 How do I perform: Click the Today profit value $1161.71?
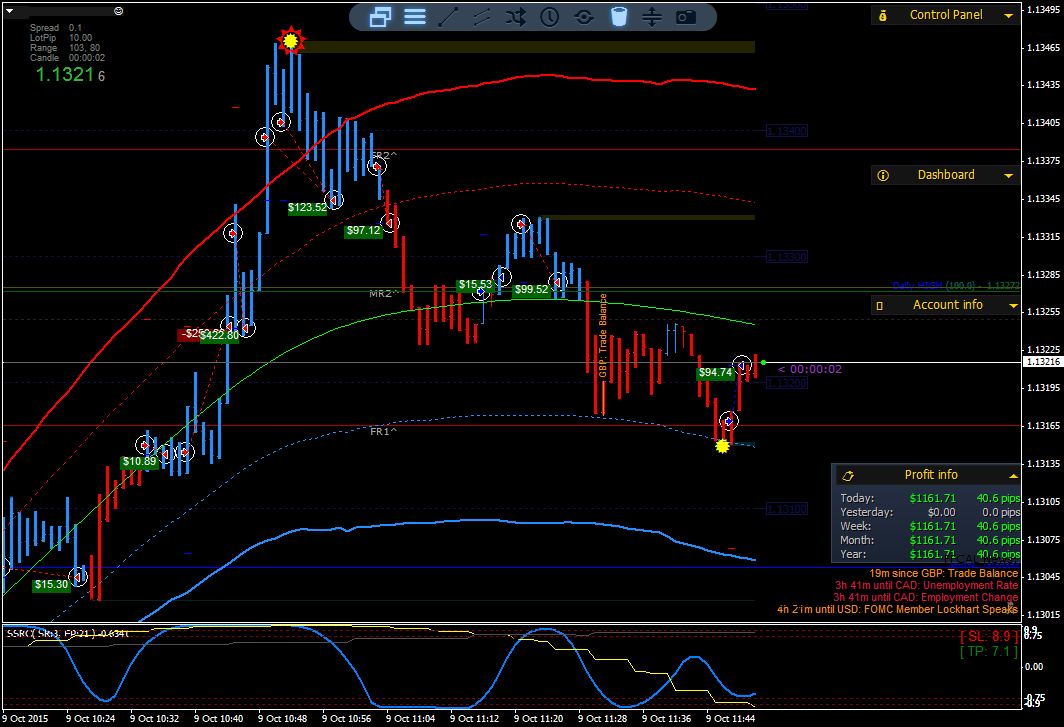[x=932, y=498]
